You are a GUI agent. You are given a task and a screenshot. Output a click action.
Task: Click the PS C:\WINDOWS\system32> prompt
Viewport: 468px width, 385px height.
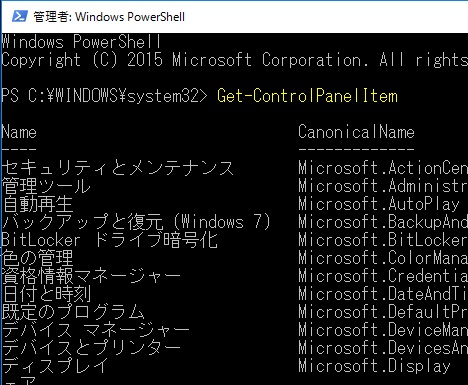104,96
